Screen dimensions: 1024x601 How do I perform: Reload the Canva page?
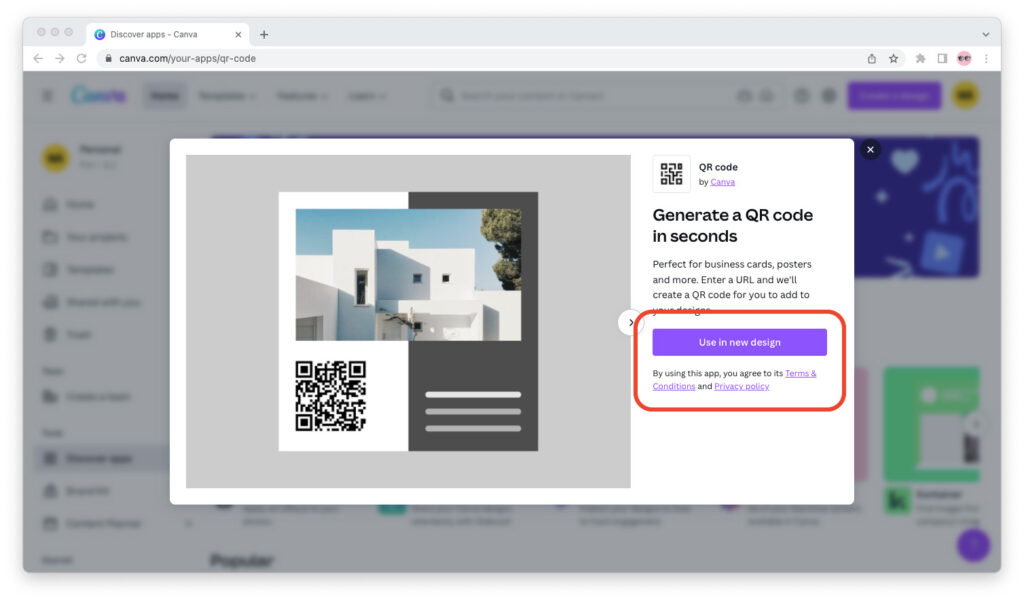82,58
